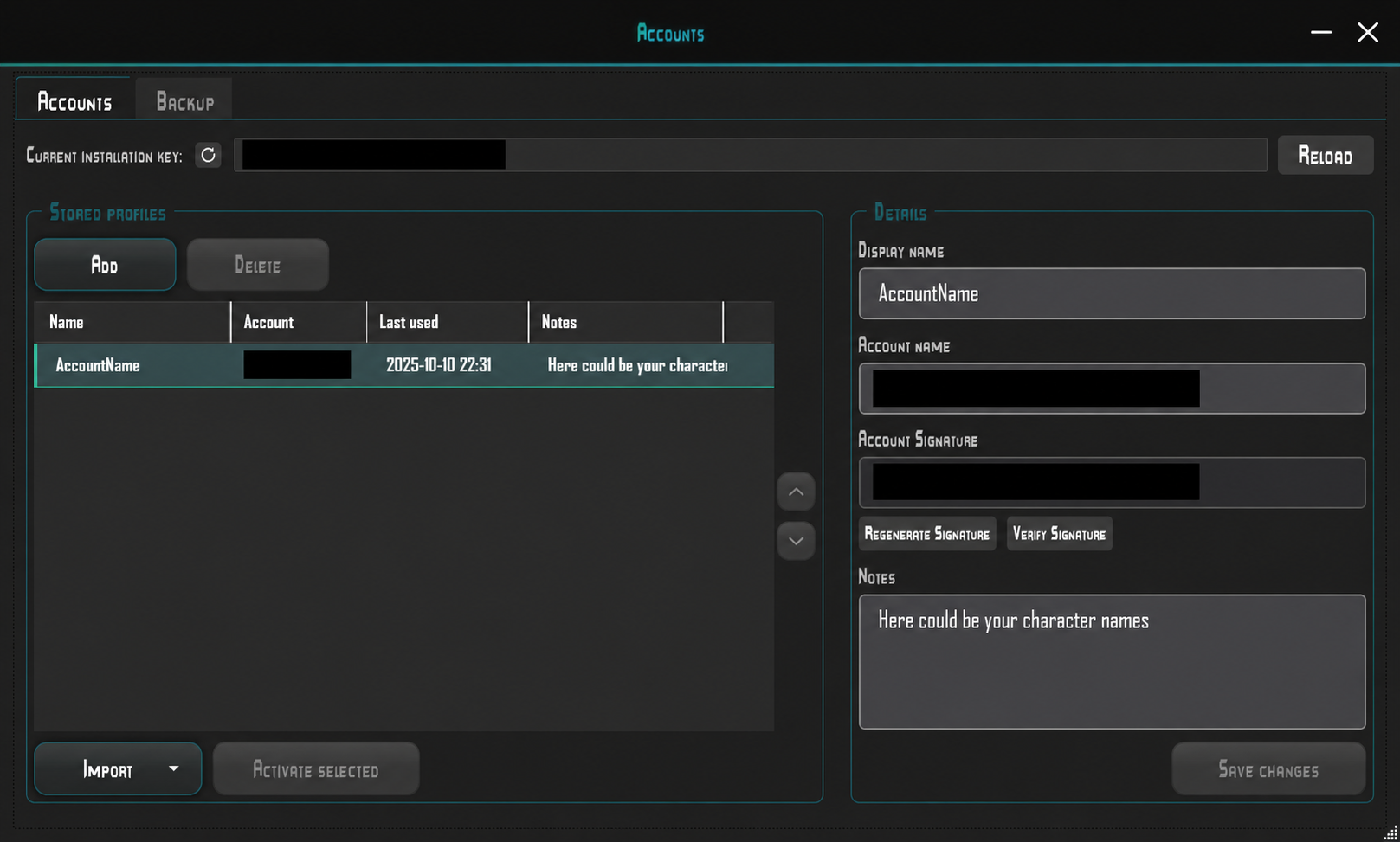Image resolution: width=1400 pixels, height=842 pixels.
Task: Click the 2025-10-10 22:31 last used cell
Action: click(x=439, y=365)
